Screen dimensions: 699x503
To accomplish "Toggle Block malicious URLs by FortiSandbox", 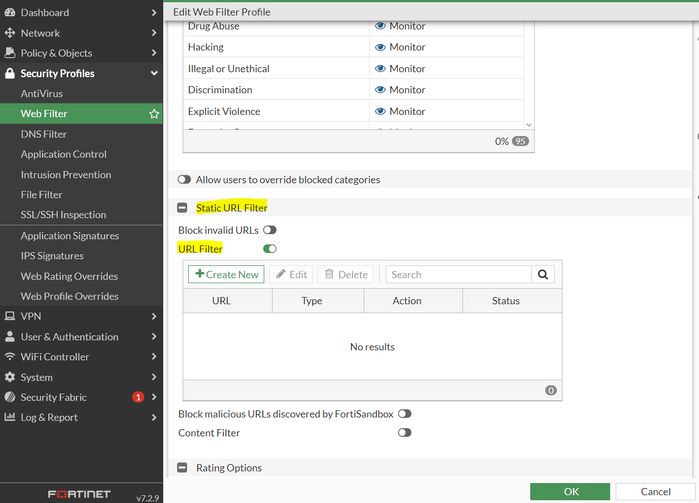I will [x=405, y=414].
